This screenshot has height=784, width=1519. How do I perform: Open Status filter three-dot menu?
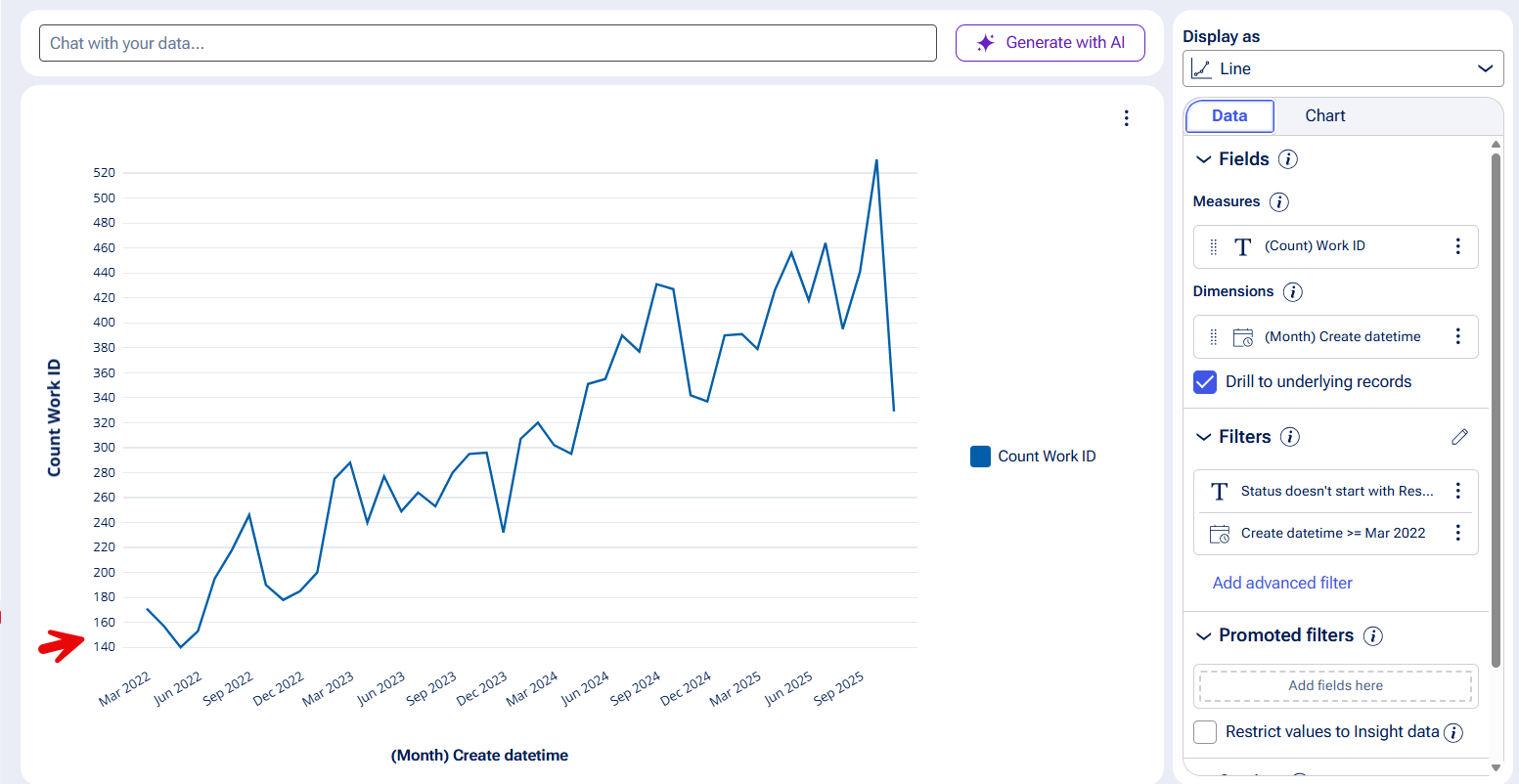pyautogui.click(x=1457, y=491)
